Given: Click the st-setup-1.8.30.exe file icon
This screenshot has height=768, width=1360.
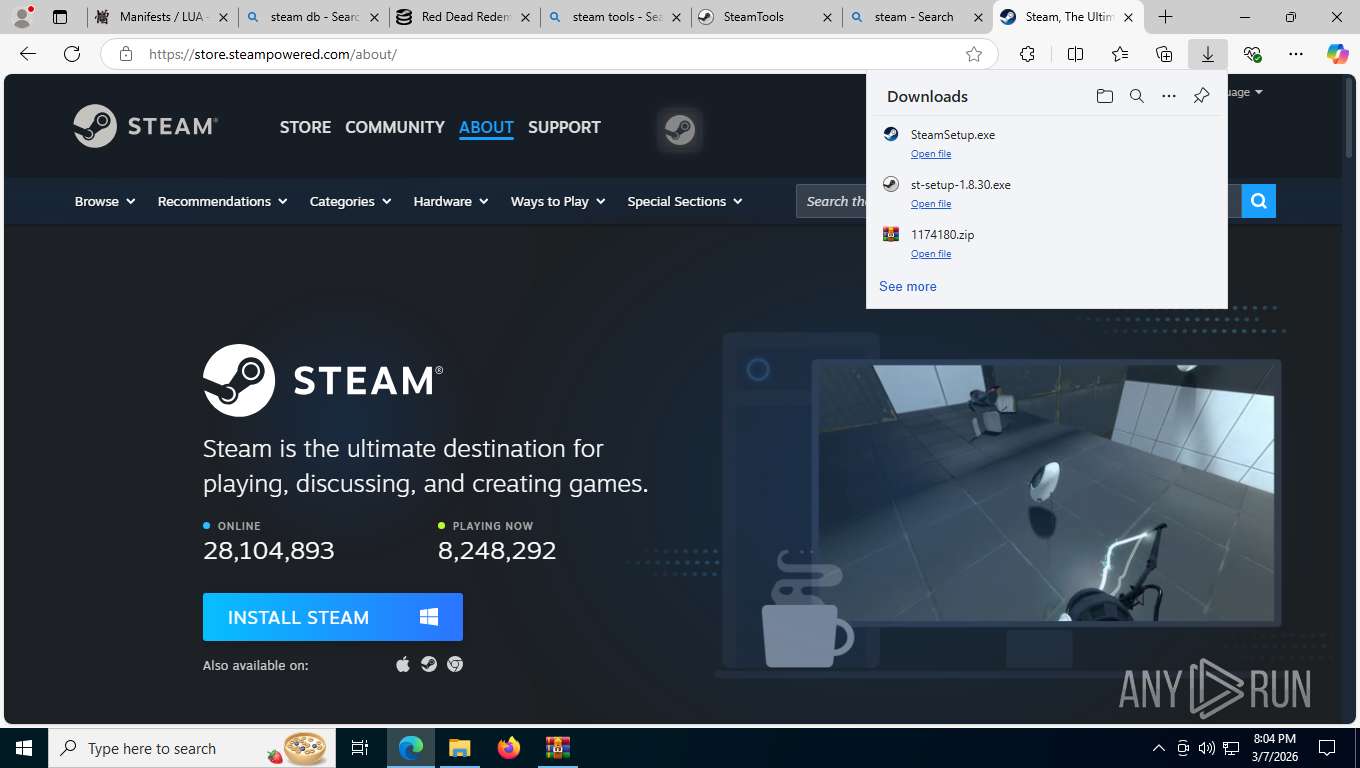Looking at the screenshot, I should point(891,184).
